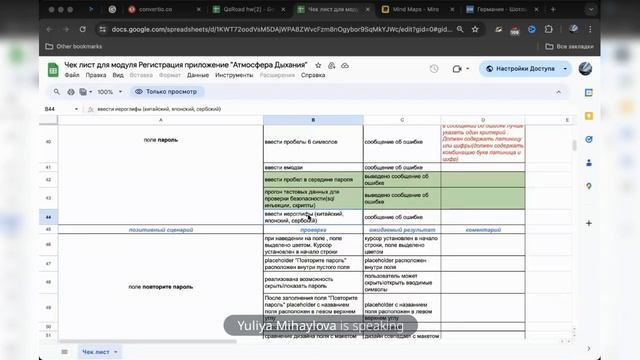Screen dimensions: 640x360
Task: Open the Правка menu
Action: 96,75
